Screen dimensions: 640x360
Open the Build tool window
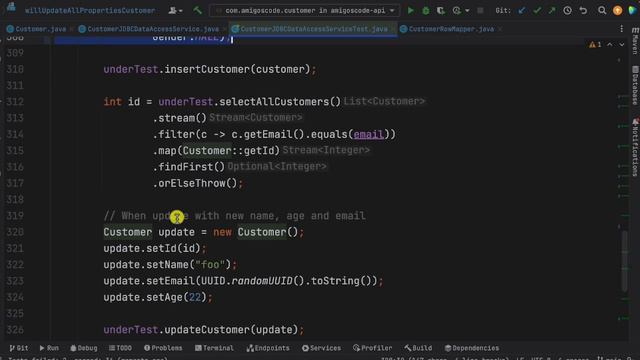click(x=418, y=348)
